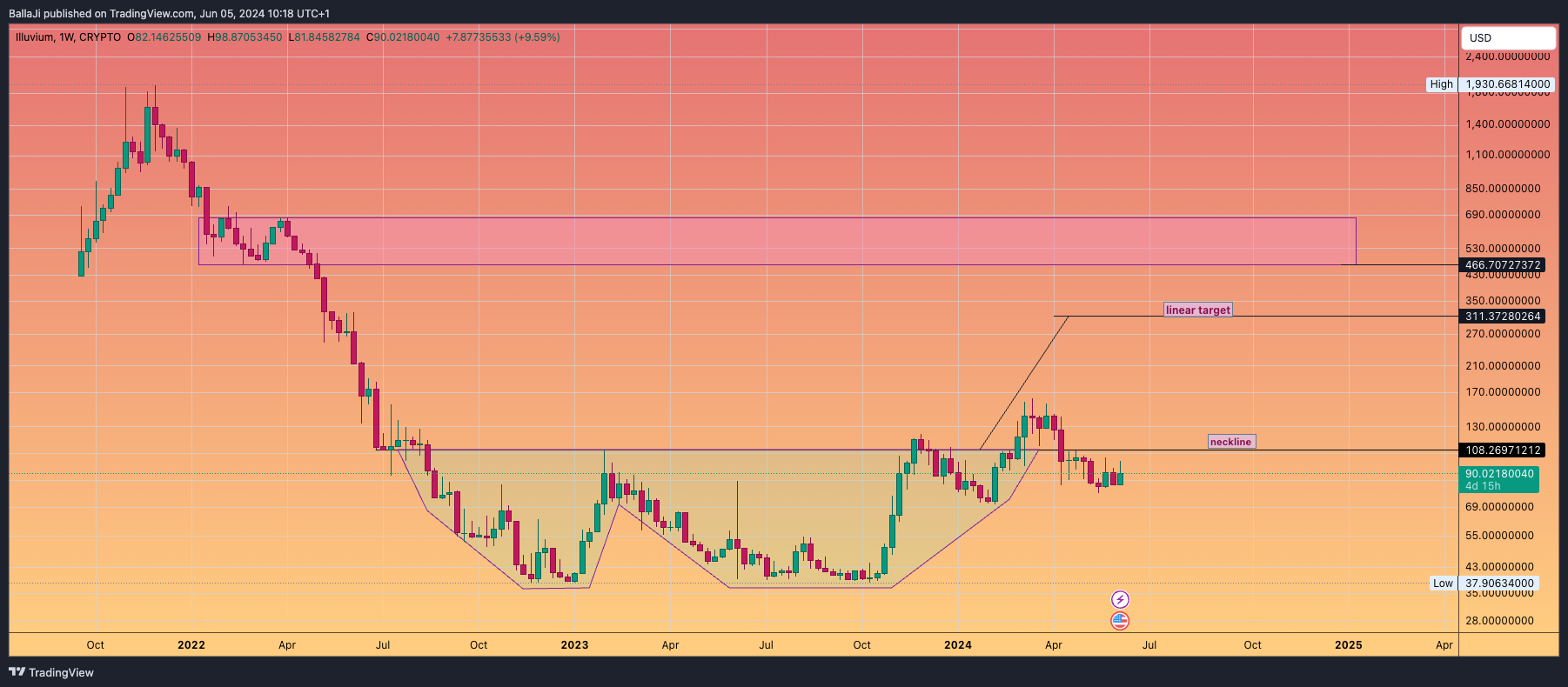The width and height of the screenshot is (1568, 687).
Task: Click the H98.87053450 high value
Action: click(x=245, y=37)
